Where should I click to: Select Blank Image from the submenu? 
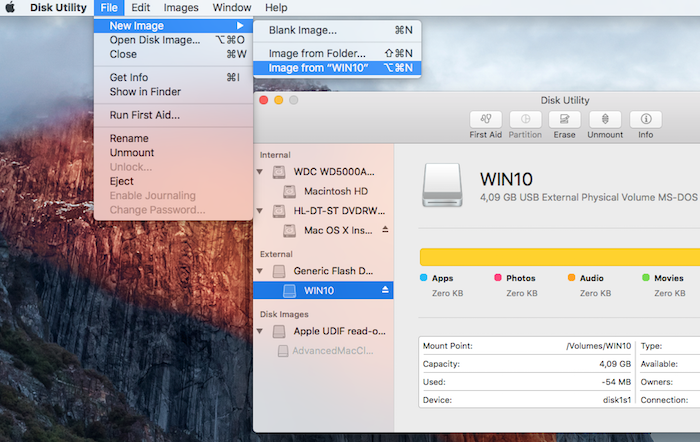303,30
